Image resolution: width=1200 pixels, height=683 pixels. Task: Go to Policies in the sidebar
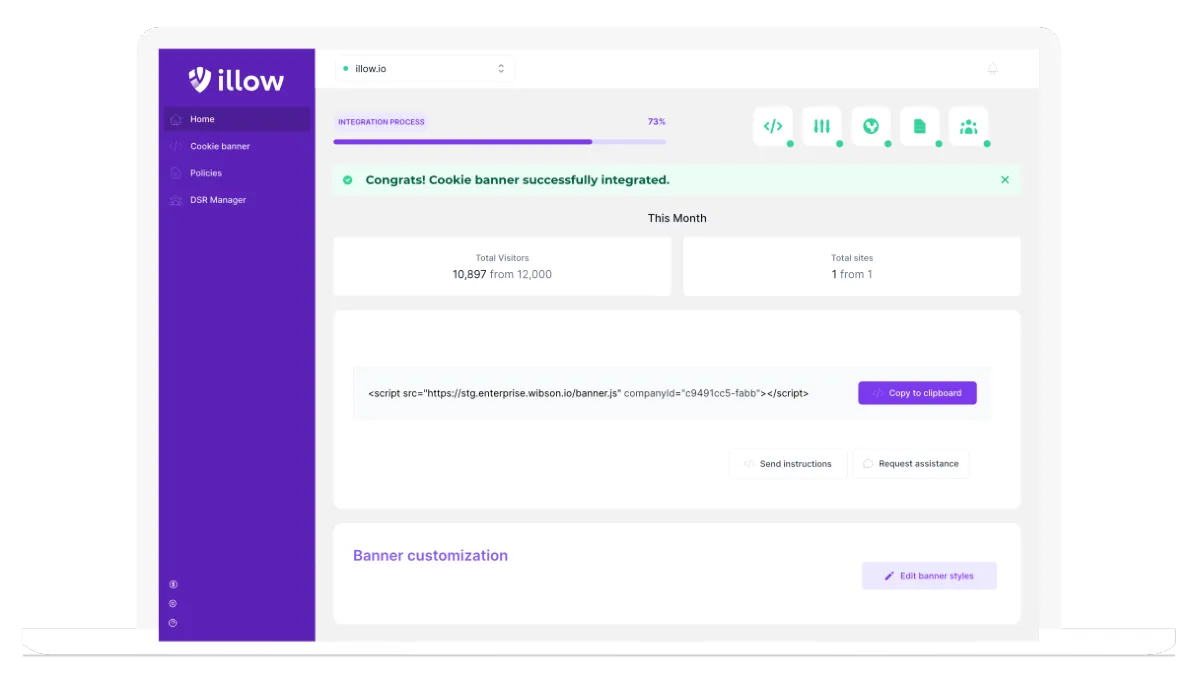[237, 173]
